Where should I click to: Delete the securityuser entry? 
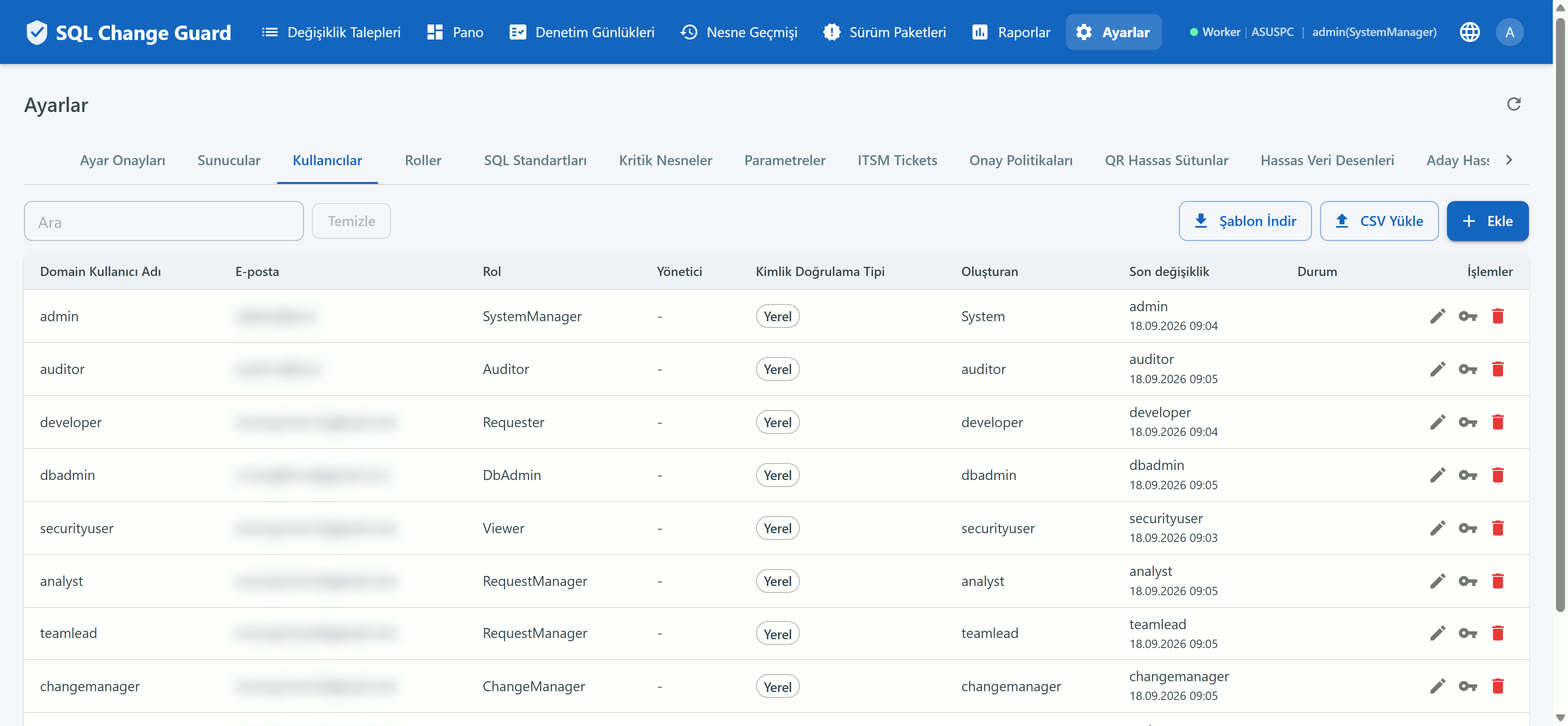[1498, 528]
